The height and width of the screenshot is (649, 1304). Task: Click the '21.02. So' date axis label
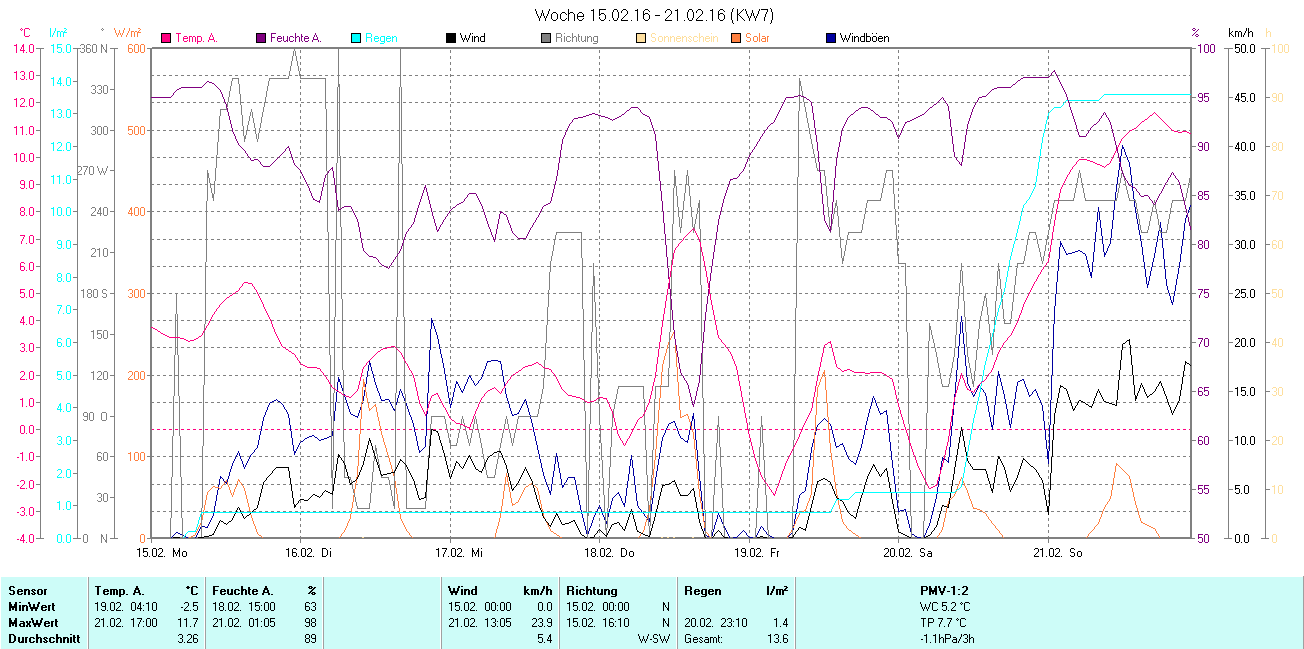(x=1058, y=552)
